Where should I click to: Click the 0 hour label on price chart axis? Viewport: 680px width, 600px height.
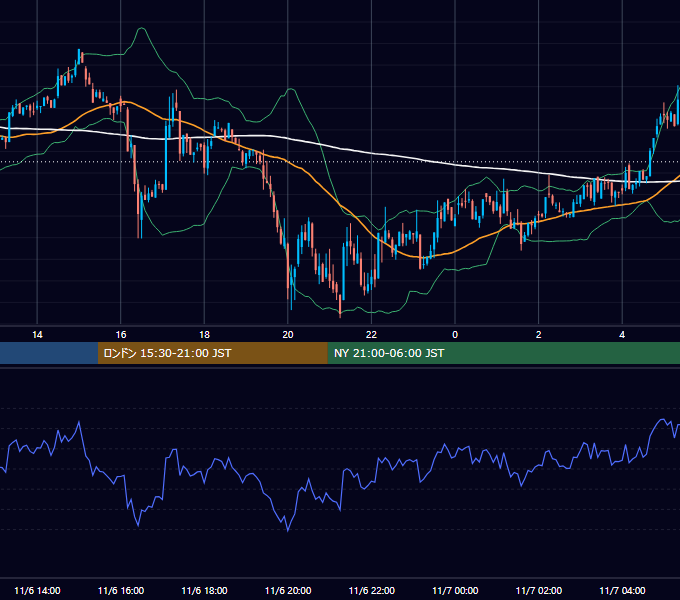click(x=455, y=335)
